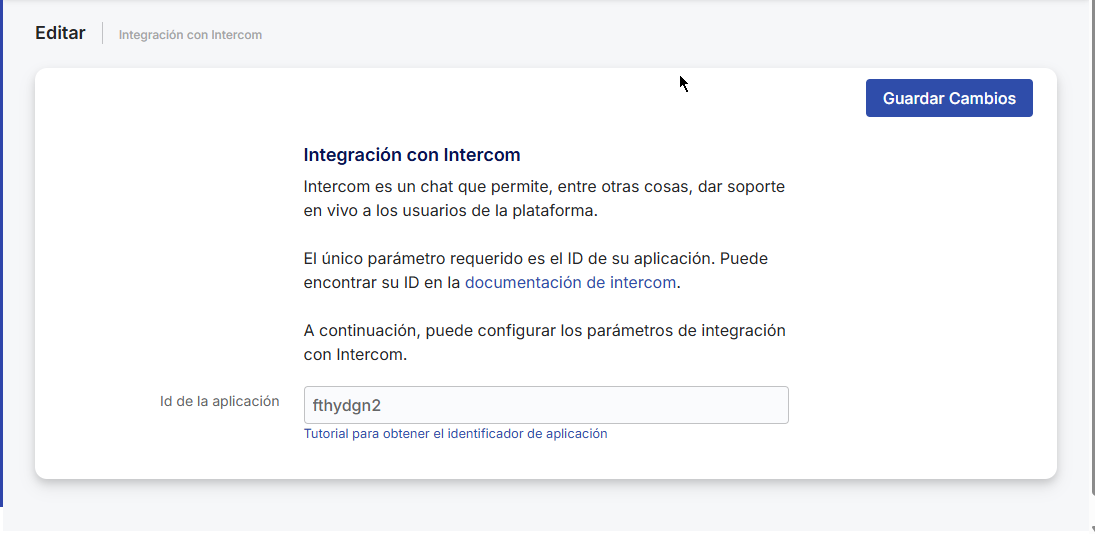1095x534 pixels.
Task: Click the 'Id de la aplicación' field label
Action: point(219,401)
